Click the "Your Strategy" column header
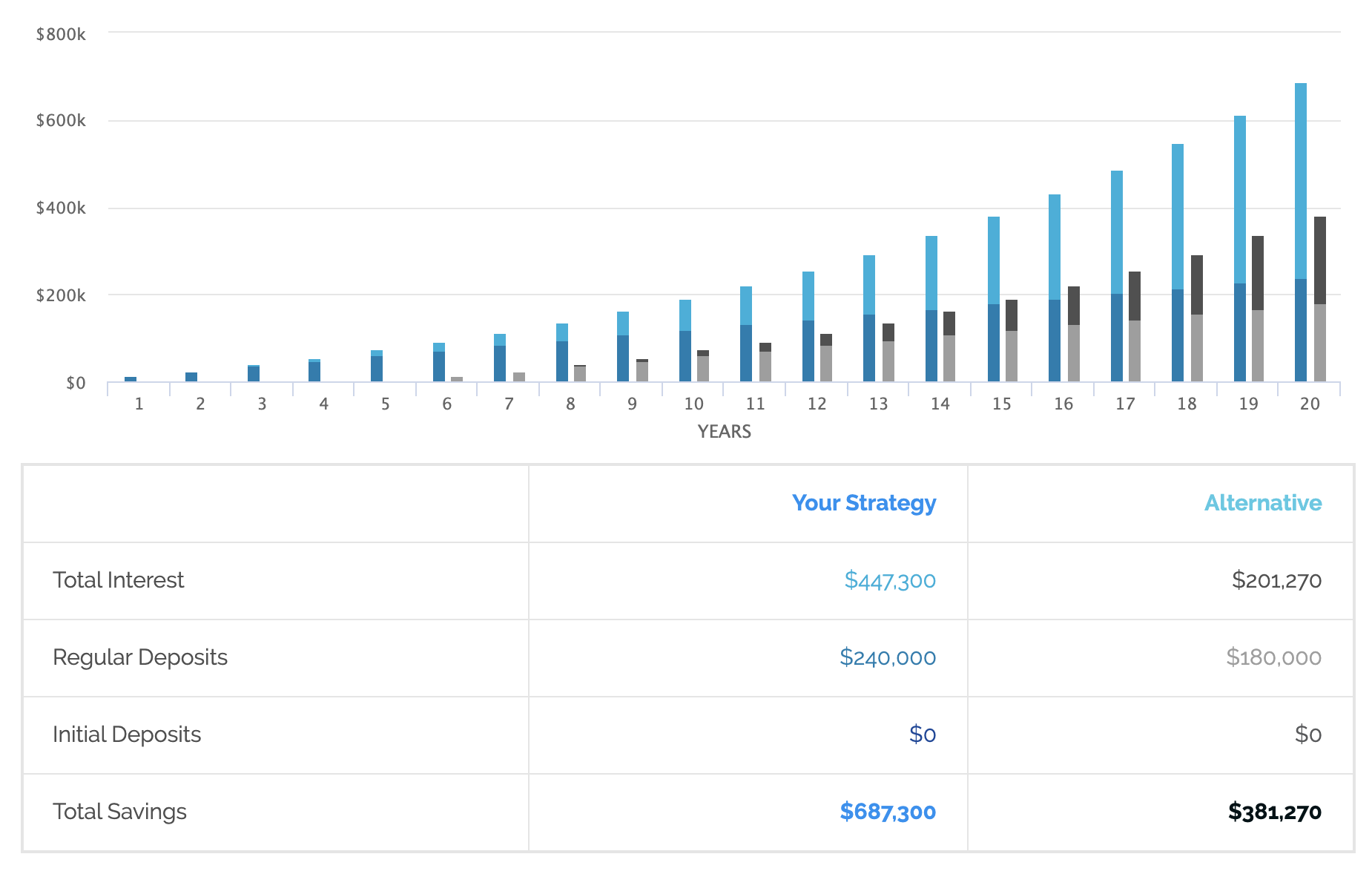This screenshot has width=1372, height=874. point(863,503)
